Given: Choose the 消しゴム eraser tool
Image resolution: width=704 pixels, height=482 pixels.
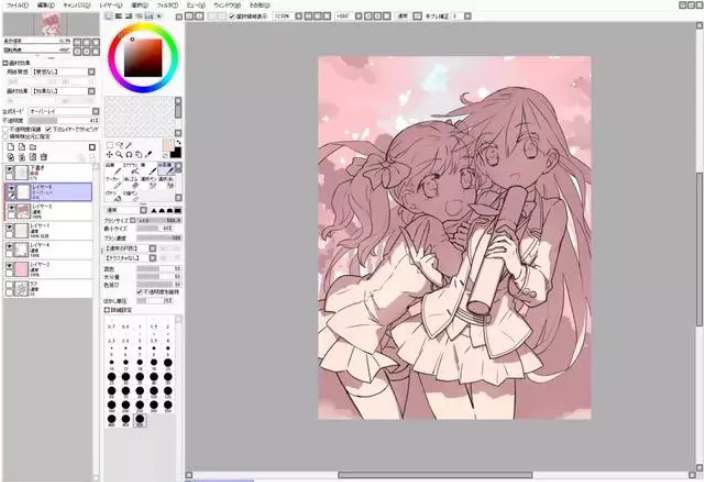Looking at the screenshot, I should (x=131, y=182).
